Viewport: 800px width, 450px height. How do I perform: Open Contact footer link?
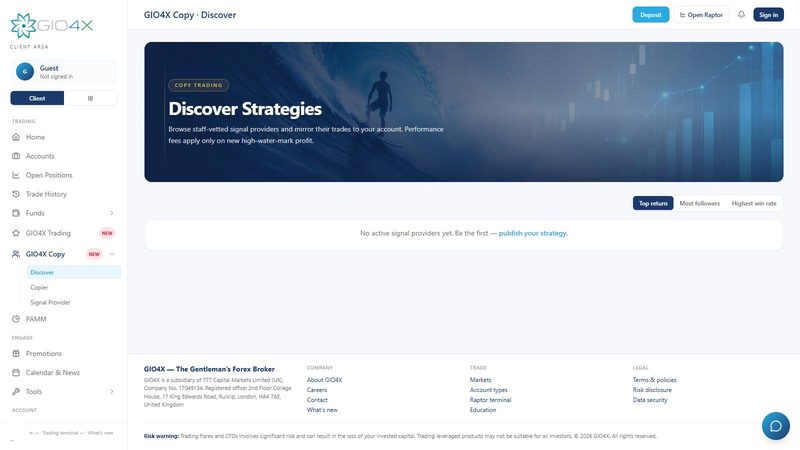click(x=317, y=400)
